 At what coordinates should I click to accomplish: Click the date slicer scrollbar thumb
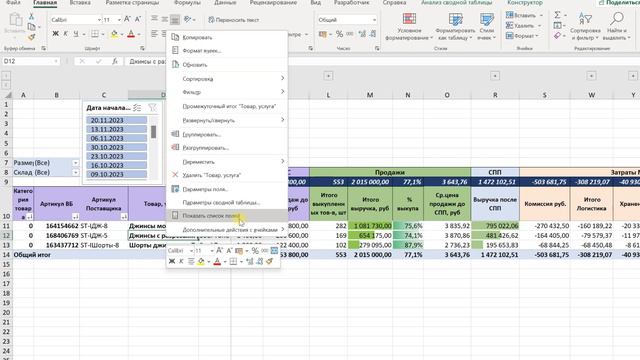click(153, 132)
